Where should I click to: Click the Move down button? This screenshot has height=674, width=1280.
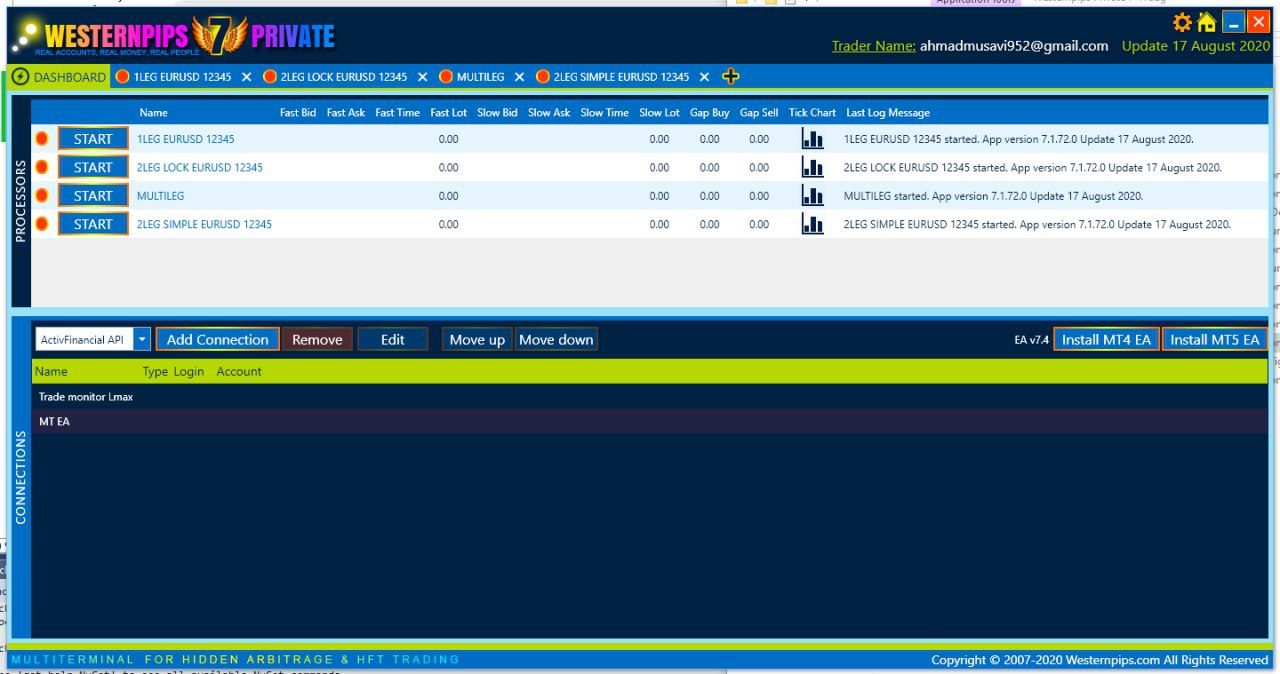[x=556, y=340]
